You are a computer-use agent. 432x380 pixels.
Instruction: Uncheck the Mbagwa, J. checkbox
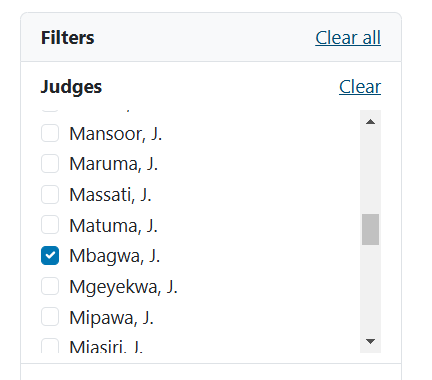tap(50, 256)
